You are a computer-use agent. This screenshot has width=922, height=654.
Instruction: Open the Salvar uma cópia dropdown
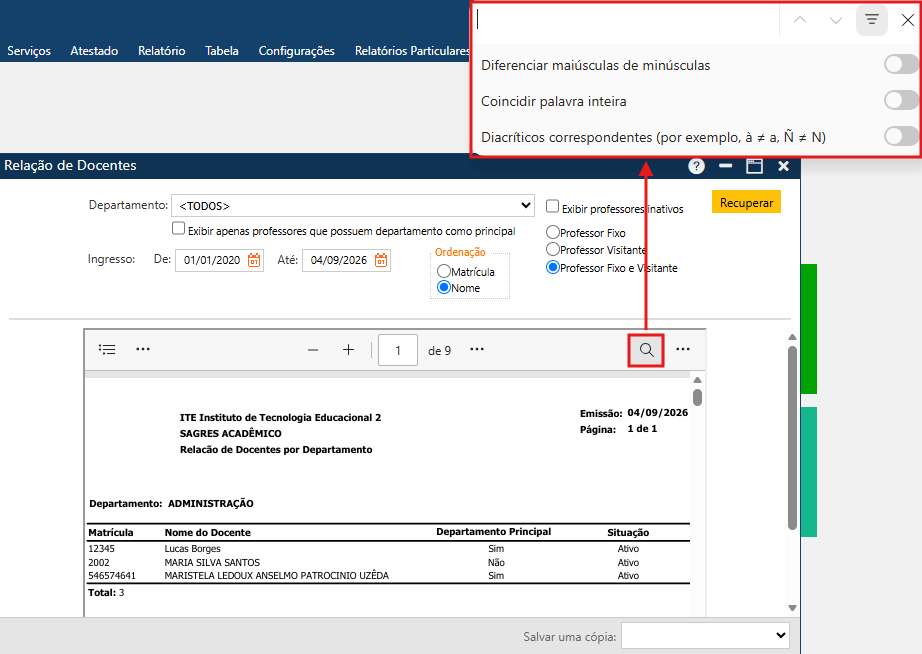(x=705, y=635)
